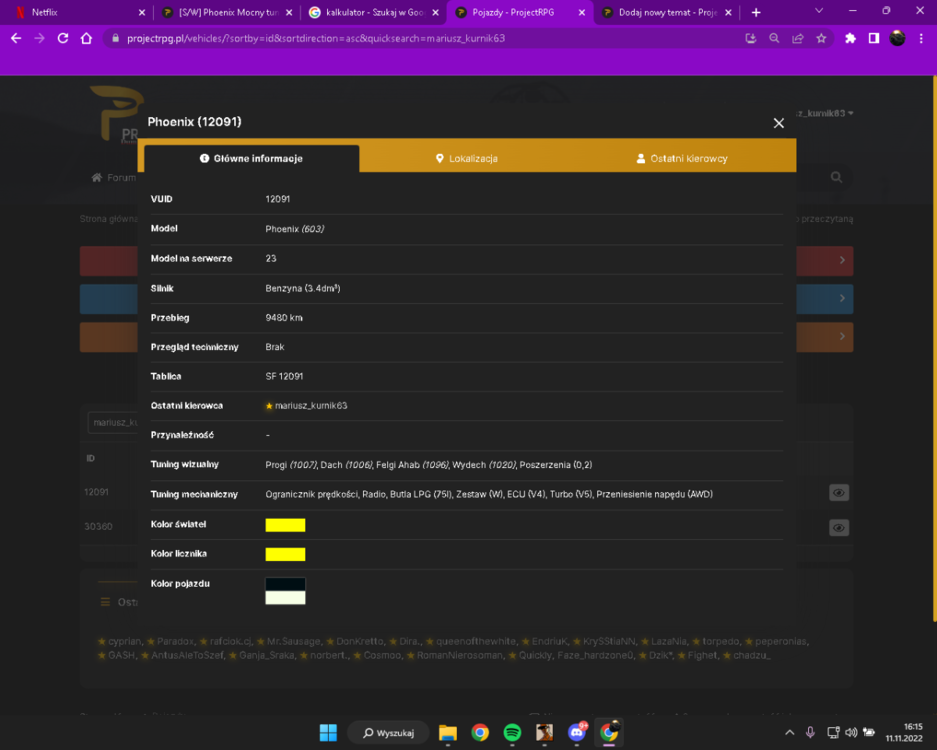
Task: Reload the page with refresh icon
Action: click(x=63, y=38)
